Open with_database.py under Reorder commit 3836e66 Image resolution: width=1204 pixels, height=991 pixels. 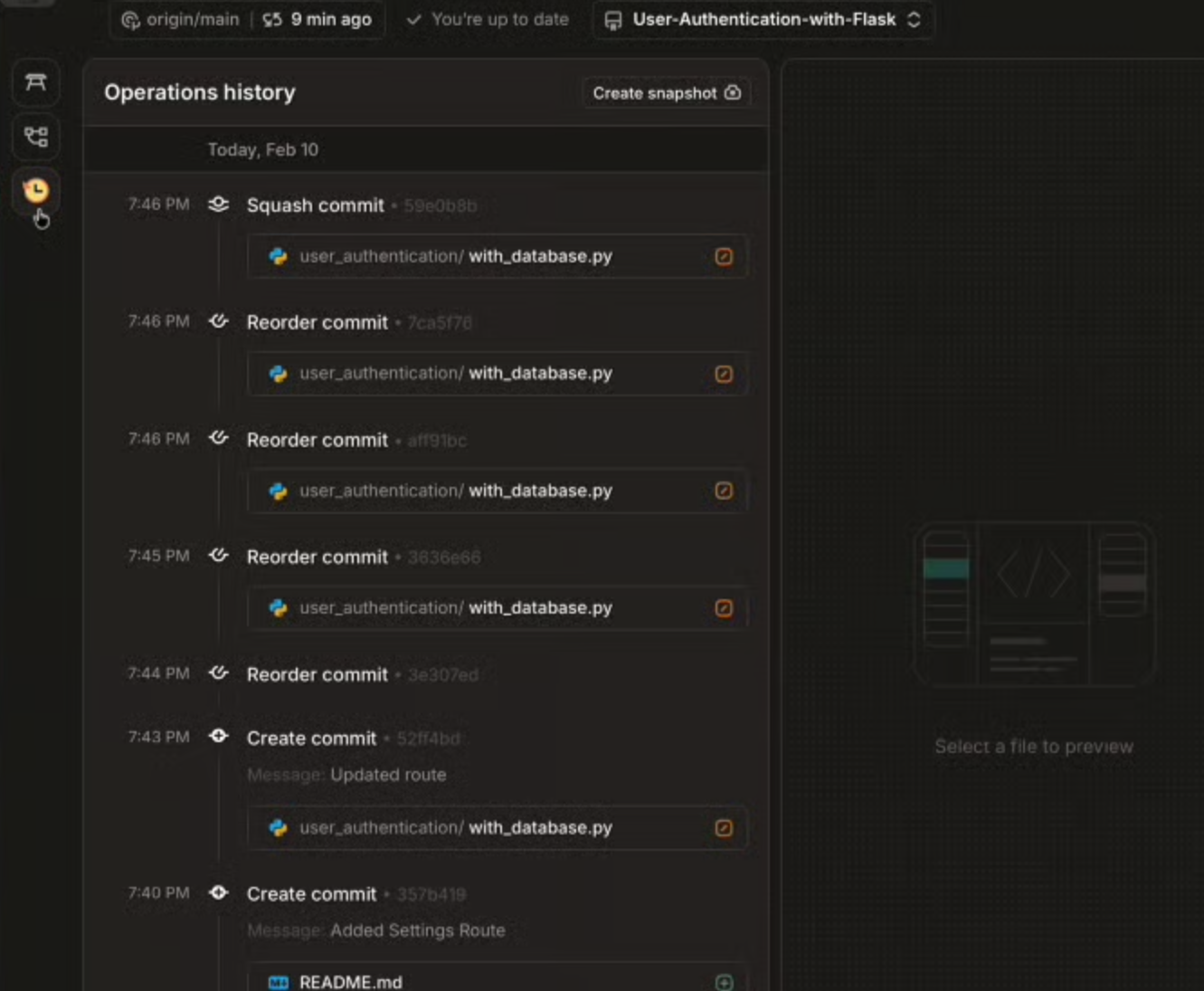(x=498, y=608)
